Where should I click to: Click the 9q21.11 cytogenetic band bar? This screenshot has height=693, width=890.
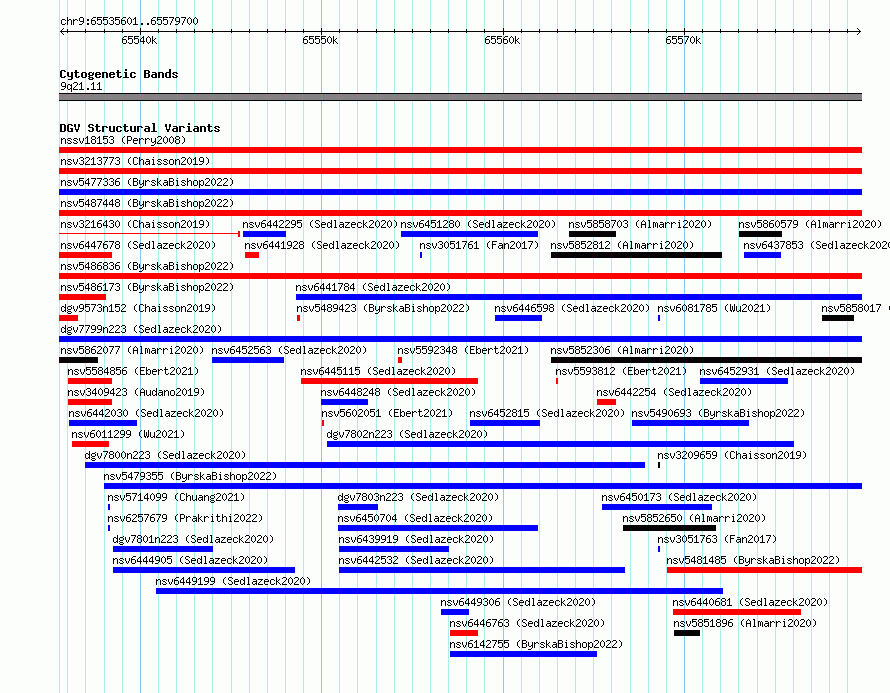460,97
